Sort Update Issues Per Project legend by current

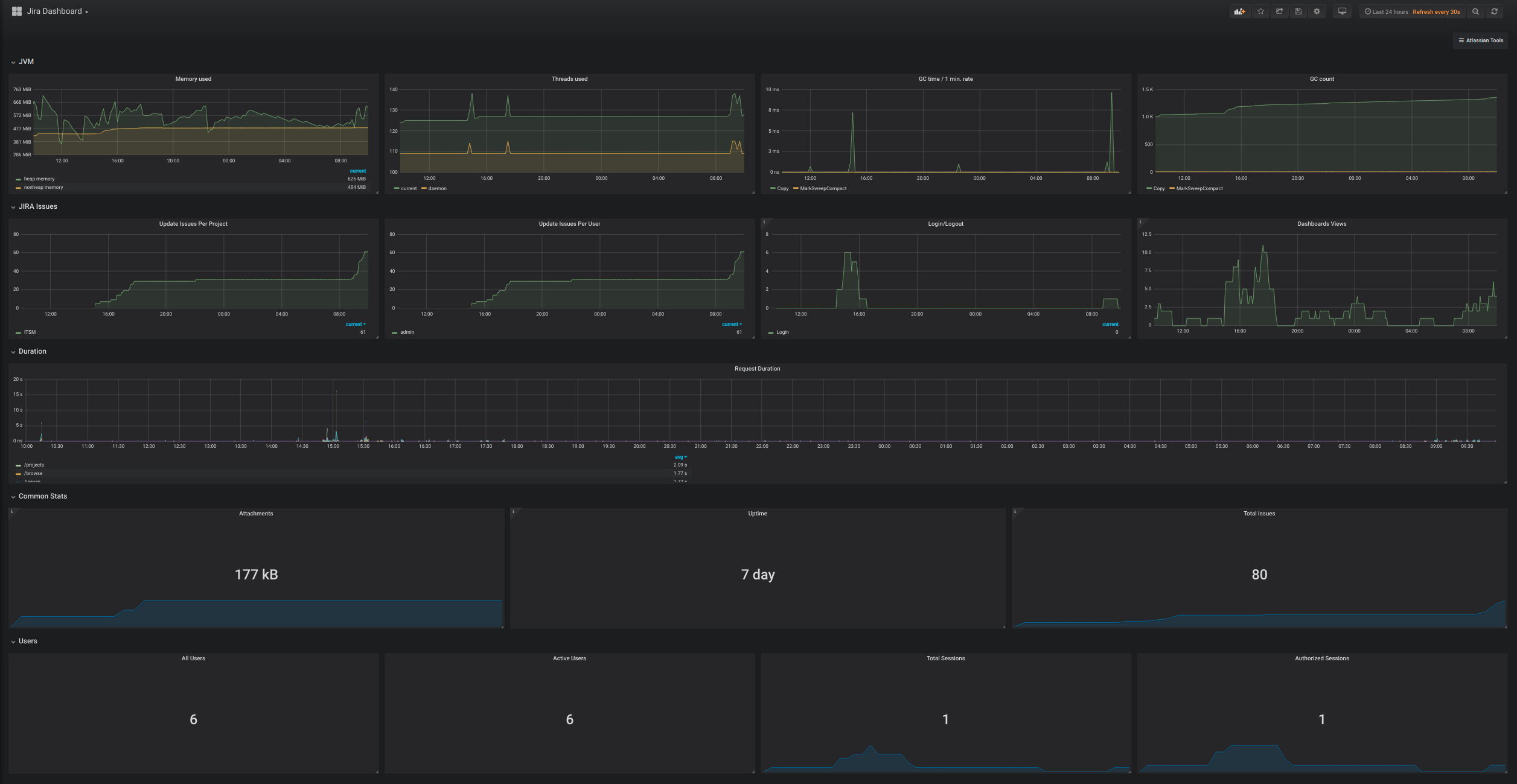pos(356,324)
